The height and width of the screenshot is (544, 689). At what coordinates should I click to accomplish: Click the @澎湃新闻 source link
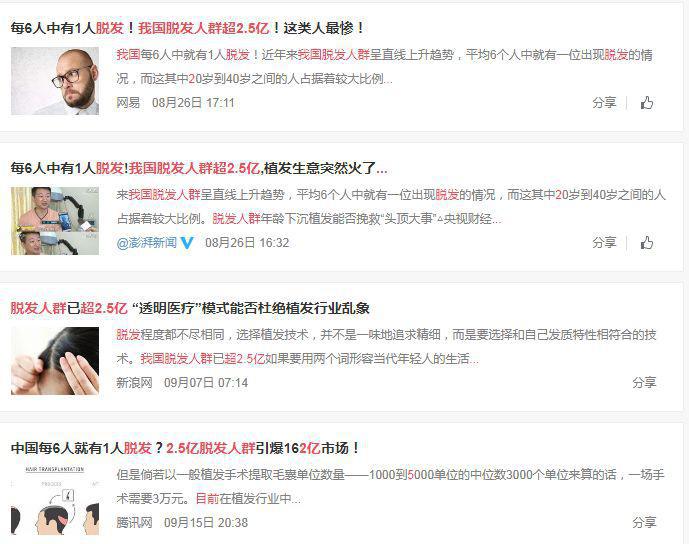[147, 243]
